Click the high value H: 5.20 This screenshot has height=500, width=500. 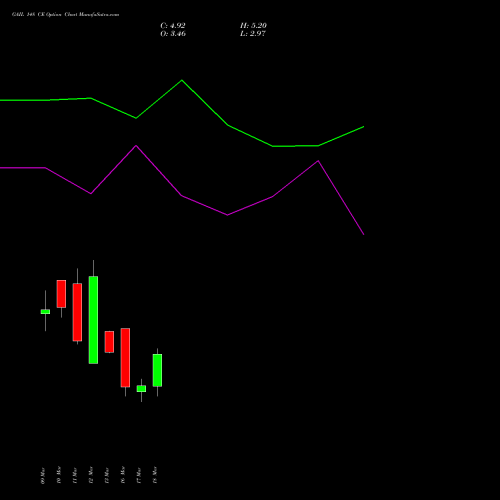pyautogui.click(x=253, y=26)
